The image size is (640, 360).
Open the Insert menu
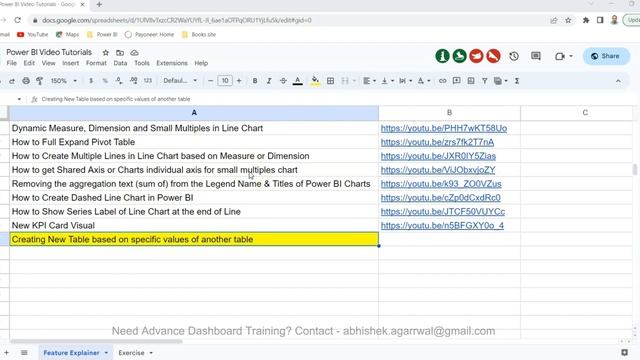point(71,63)
